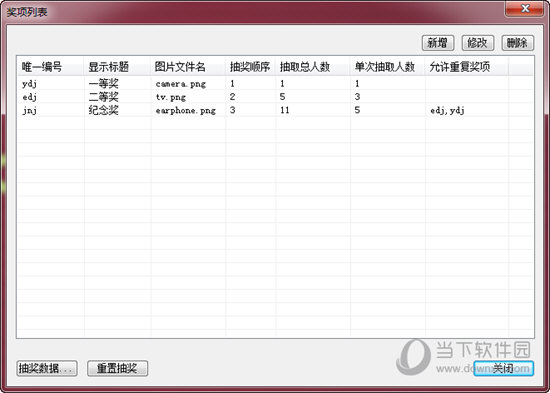Click the earphone.png file name cell
This screenshot has height=393, width=550.
pos(186,111)
